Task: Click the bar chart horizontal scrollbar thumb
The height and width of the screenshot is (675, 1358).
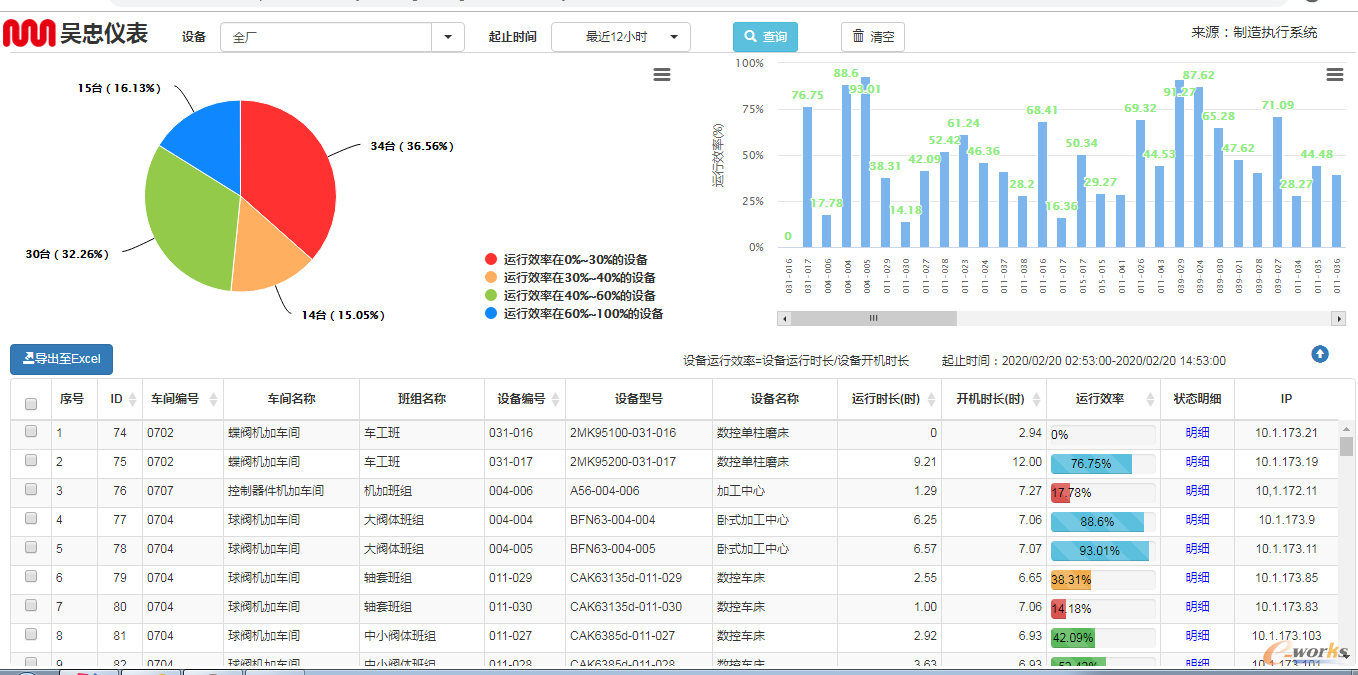Action: pyautogui.click(x=873, y=318)
